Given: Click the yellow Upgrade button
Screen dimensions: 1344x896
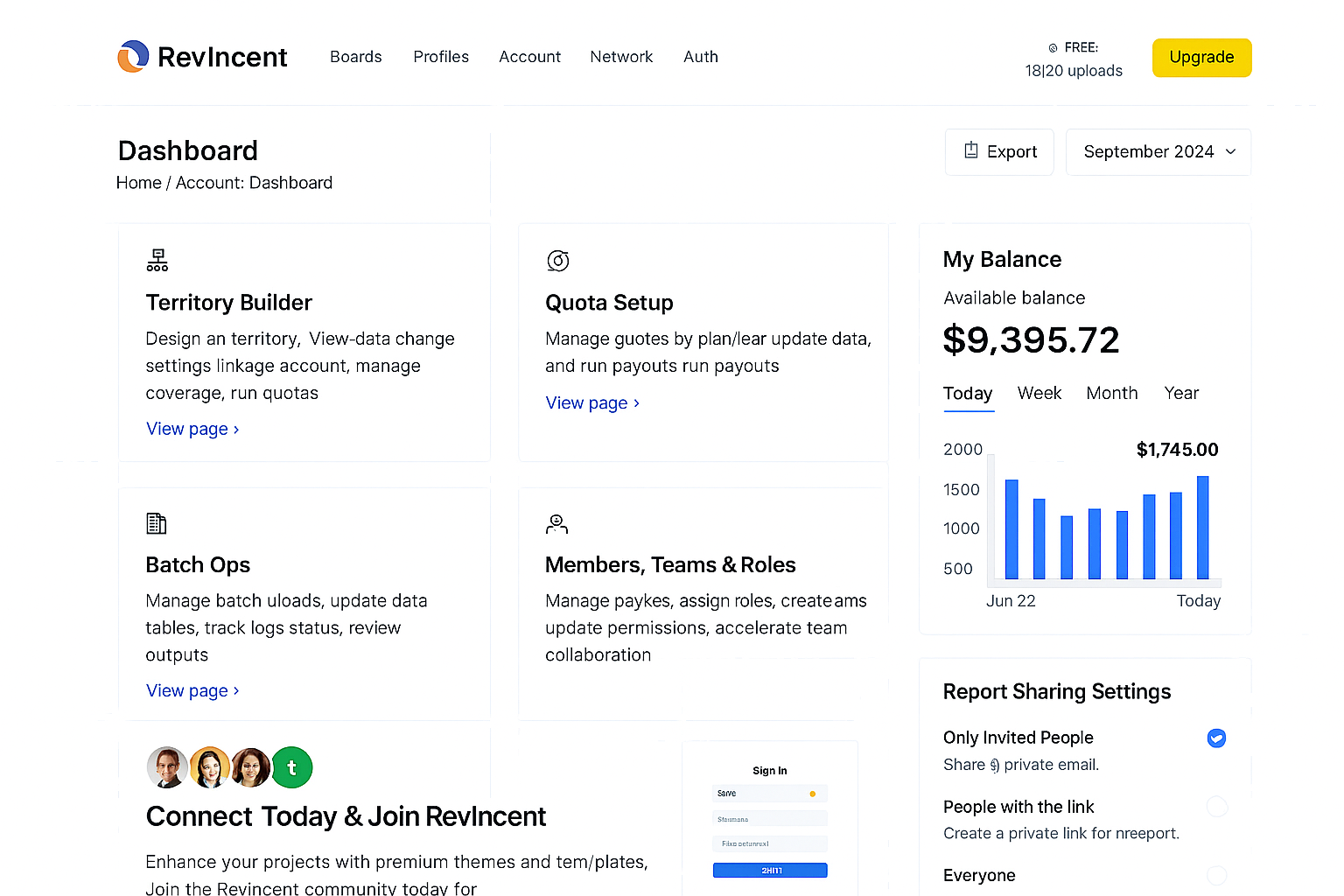Looking at the screenshot, I should click(x=1201, y=58).
